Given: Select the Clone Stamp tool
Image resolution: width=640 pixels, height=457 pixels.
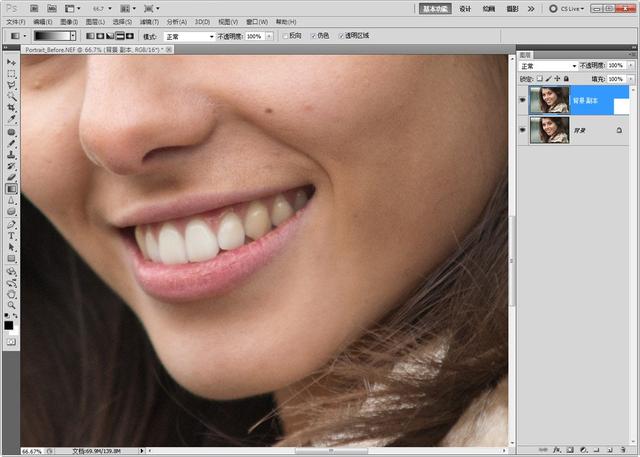Looking at the screenshot, I should coord(11,155).
